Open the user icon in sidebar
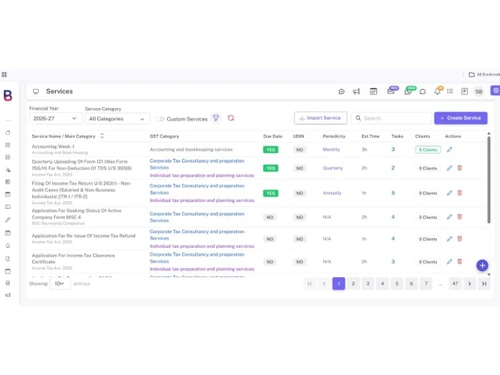This screenshot has height=375, width=500. click(x=8, y=170)
